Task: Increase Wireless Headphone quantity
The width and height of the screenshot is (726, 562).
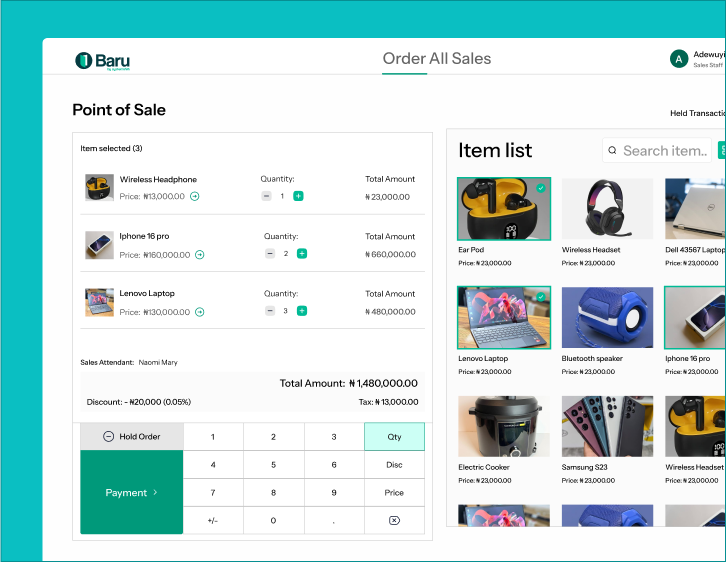Action: click(299, 196)
